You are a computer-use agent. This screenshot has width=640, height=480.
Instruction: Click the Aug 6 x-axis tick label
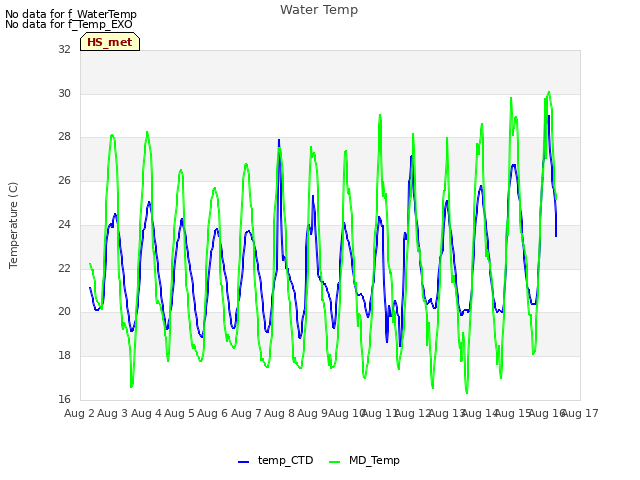(212, 413)
